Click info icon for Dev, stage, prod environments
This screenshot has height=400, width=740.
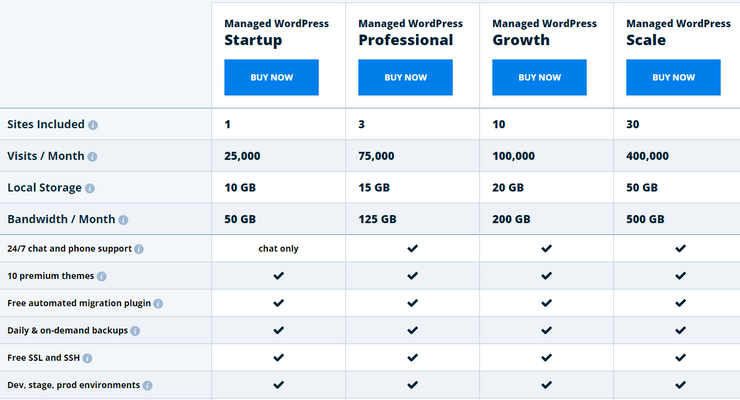coord(148,385)
